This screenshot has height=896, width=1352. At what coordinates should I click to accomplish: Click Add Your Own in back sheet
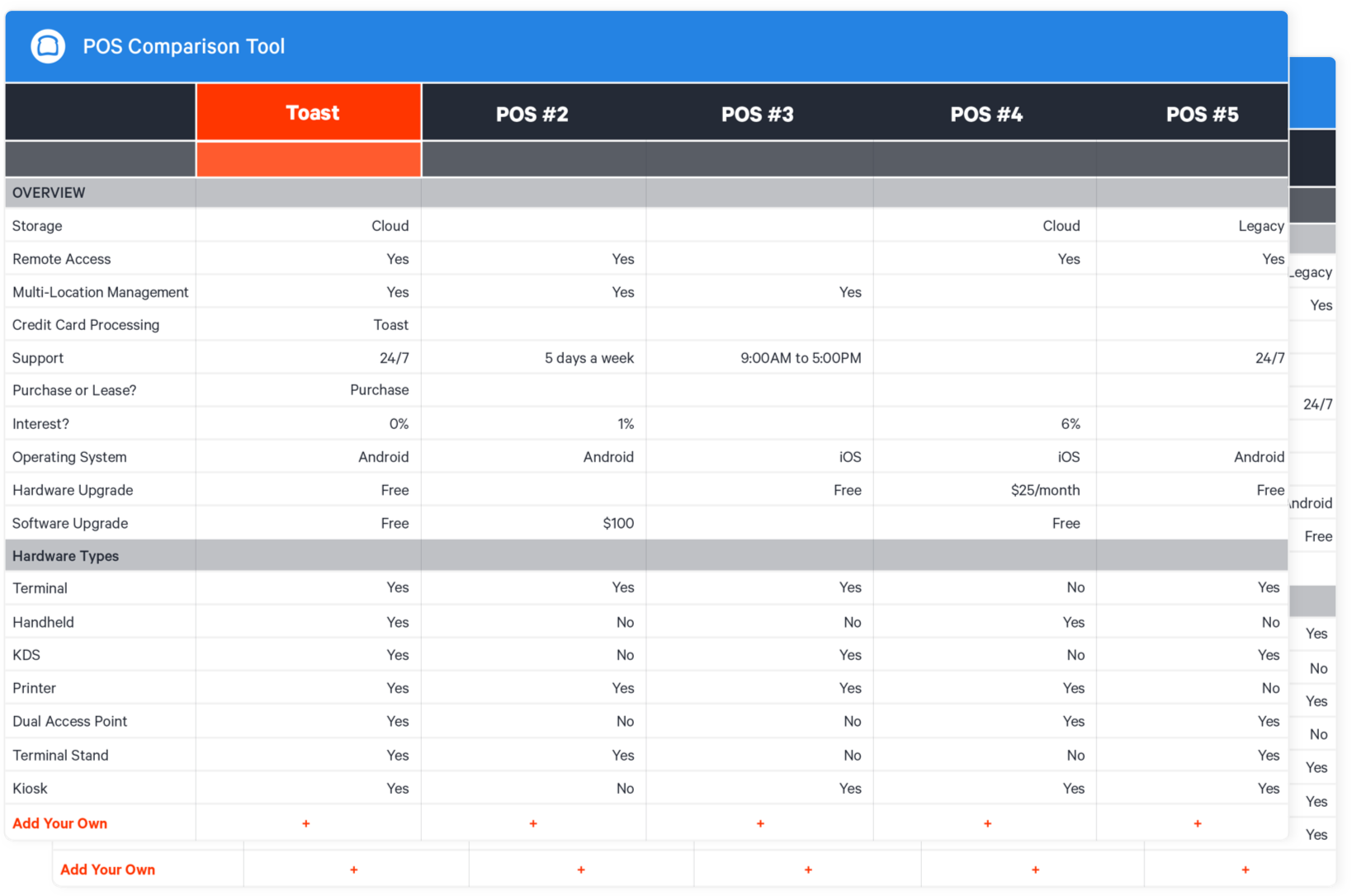click(x=107, y=870)
